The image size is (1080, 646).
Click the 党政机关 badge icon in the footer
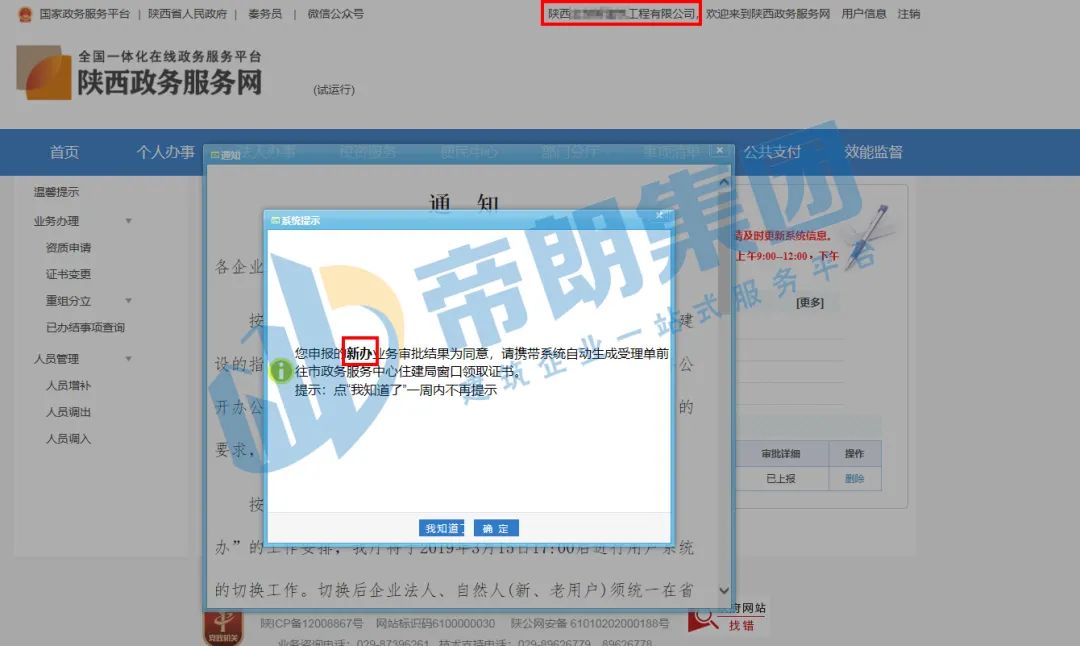click(223, 628)
